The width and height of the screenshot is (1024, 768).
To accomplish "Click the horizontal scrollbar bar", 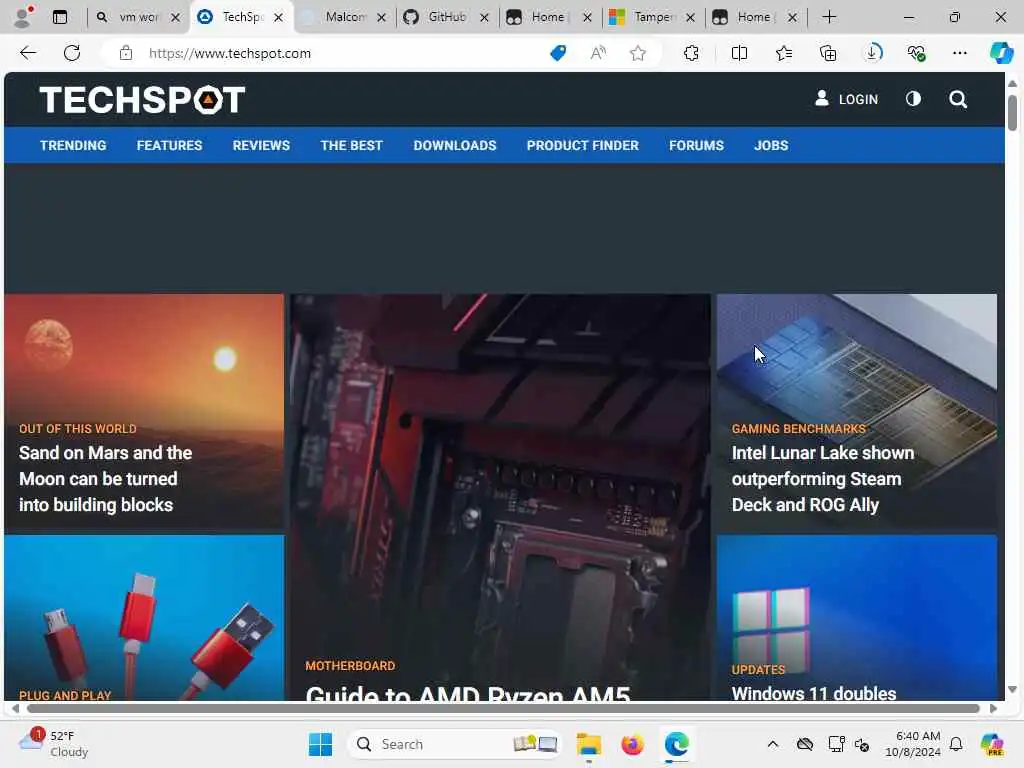I will click(503, 709).
